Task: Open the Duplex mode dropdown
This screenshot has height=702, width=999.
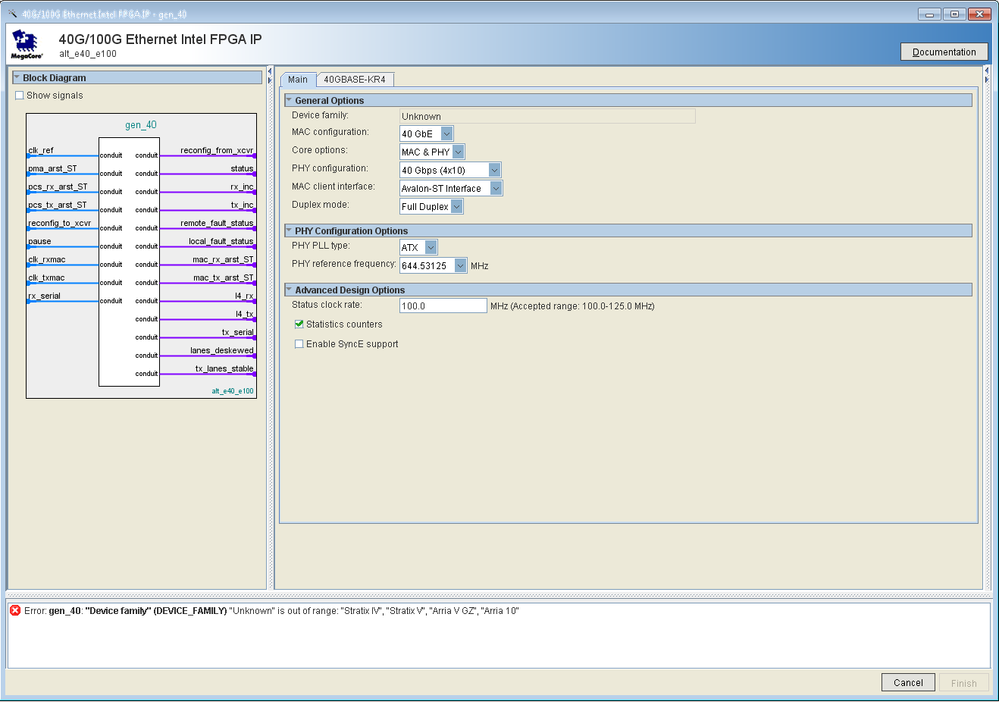Action: [456, 207]
